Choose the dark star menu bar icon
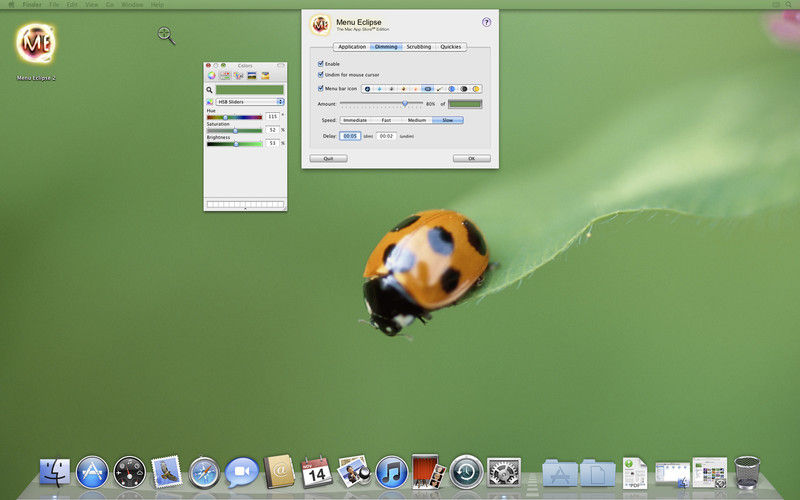 point(391,89)
